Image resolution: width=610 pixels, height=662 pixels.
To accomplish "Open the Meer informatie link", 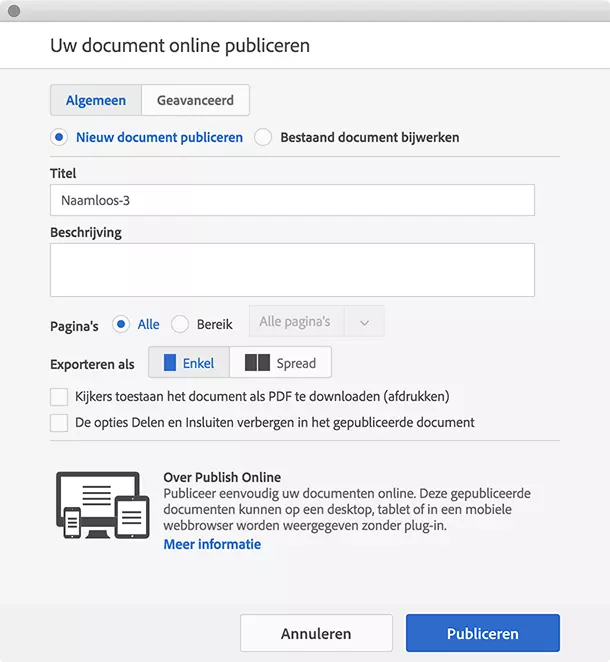I will click(x=212, y=544).
